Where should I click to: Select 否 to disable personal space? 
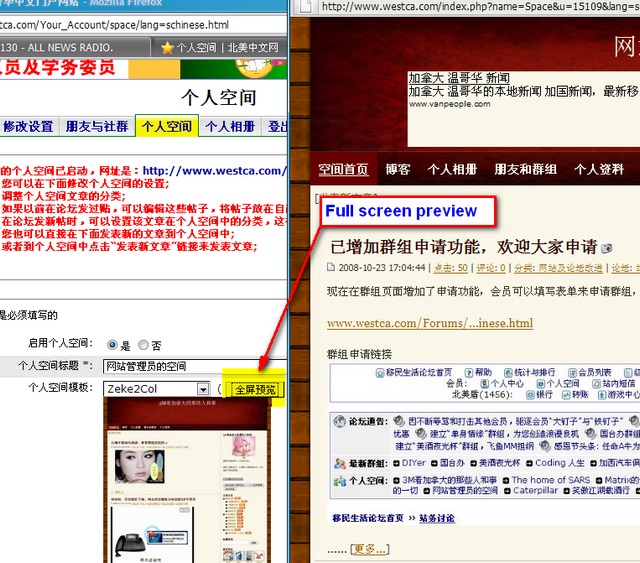[143, 345]
